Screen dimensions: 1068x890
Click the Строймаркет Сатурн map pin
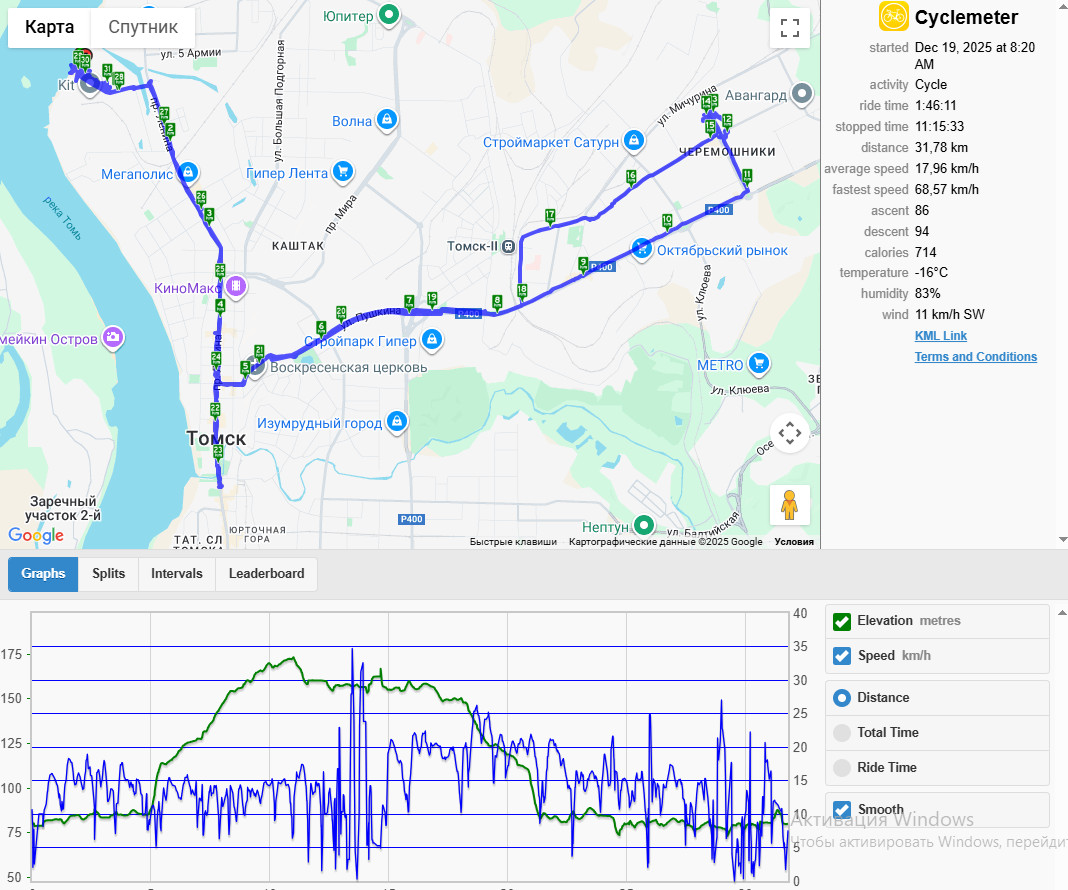click(x=634, y=141)
